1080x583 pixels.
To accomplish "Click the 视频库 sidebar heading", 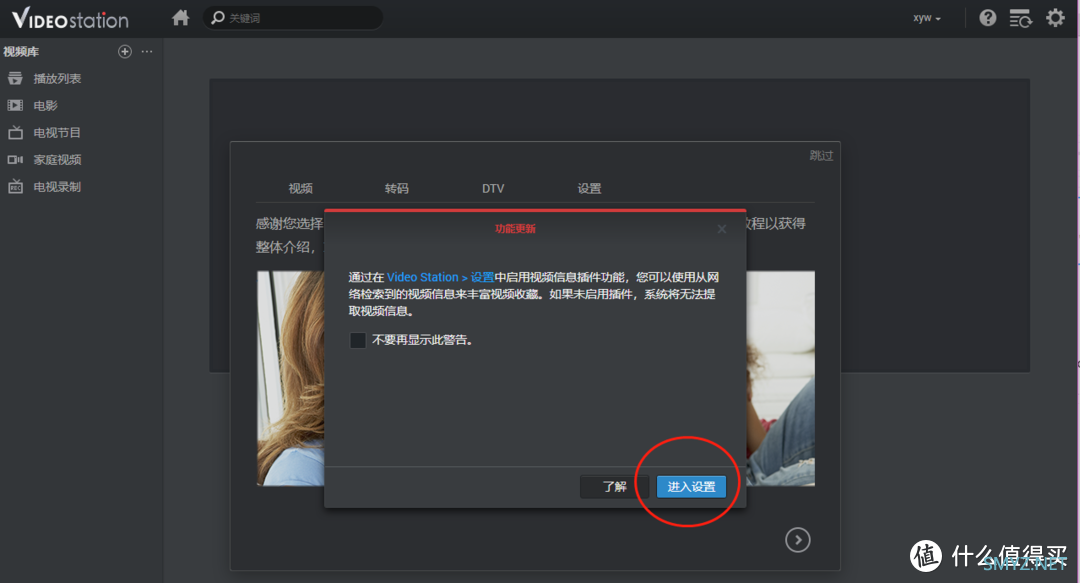I will click(21, 52).
